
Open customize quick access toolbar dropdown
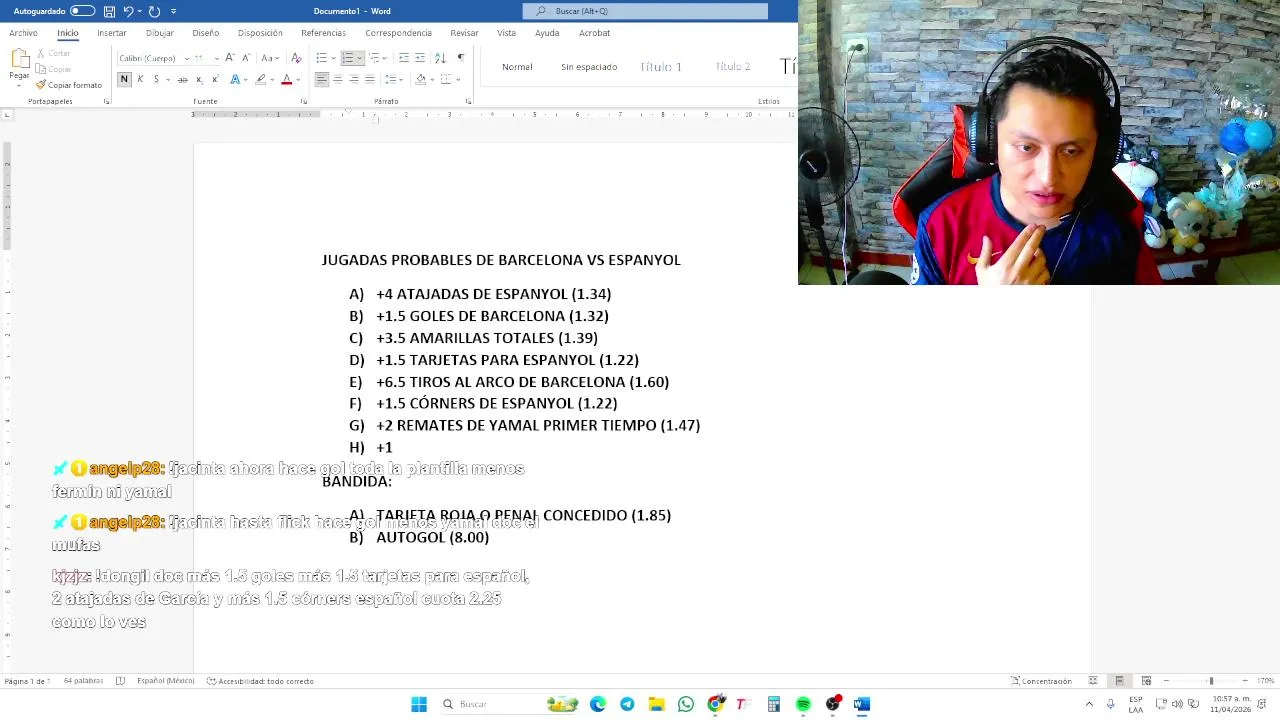[173, 11]
